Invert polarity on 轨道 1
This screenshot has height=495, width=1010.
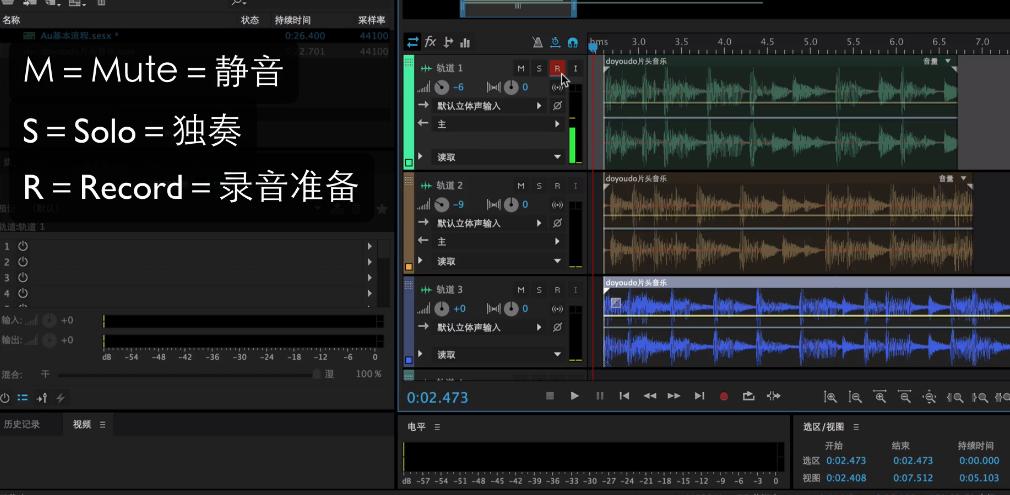tap(557, 106)
